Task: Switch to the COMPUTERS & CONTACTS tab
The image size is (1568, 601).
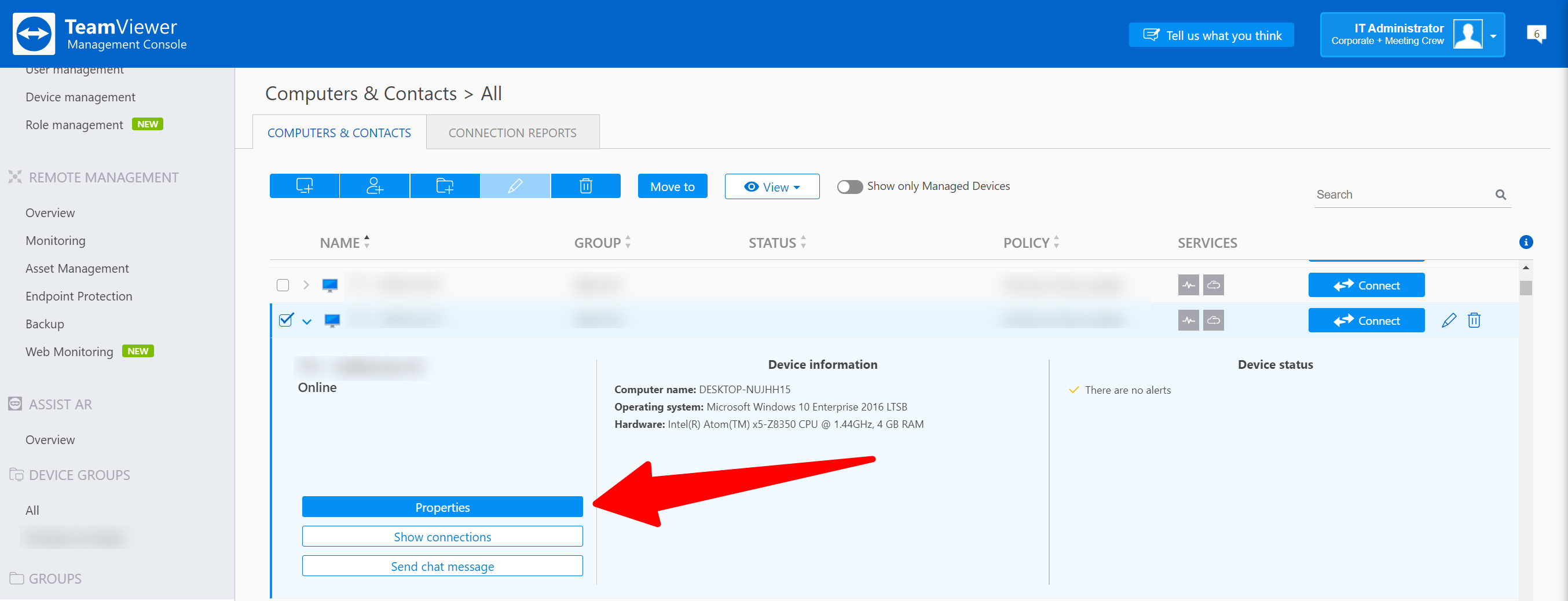Action: pos(339,132)
